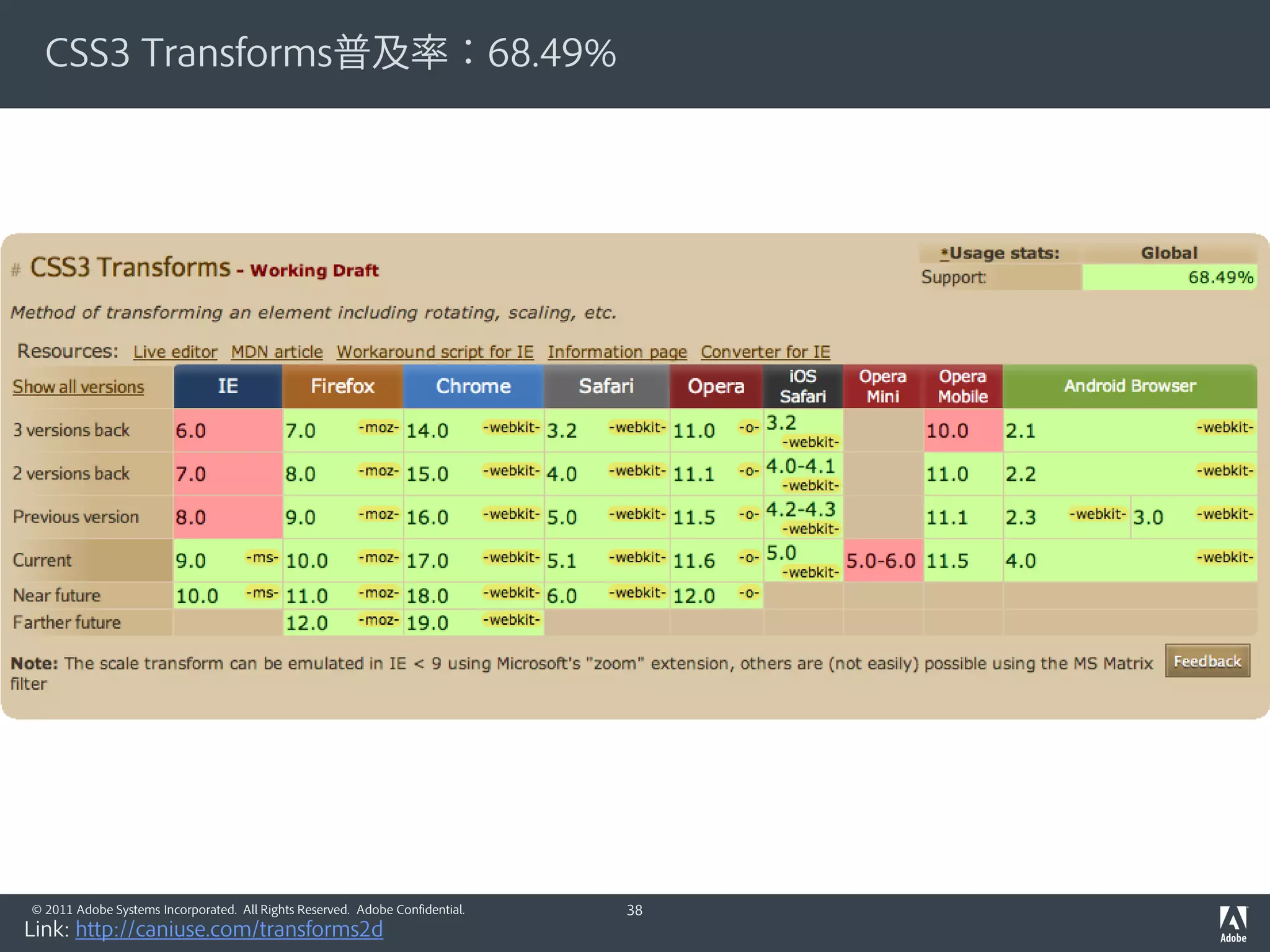Click the Opera Mini 5.0-6.0 cell
Image resolution: width=1270 pixels, height=952 pixels.
[882, 560]
